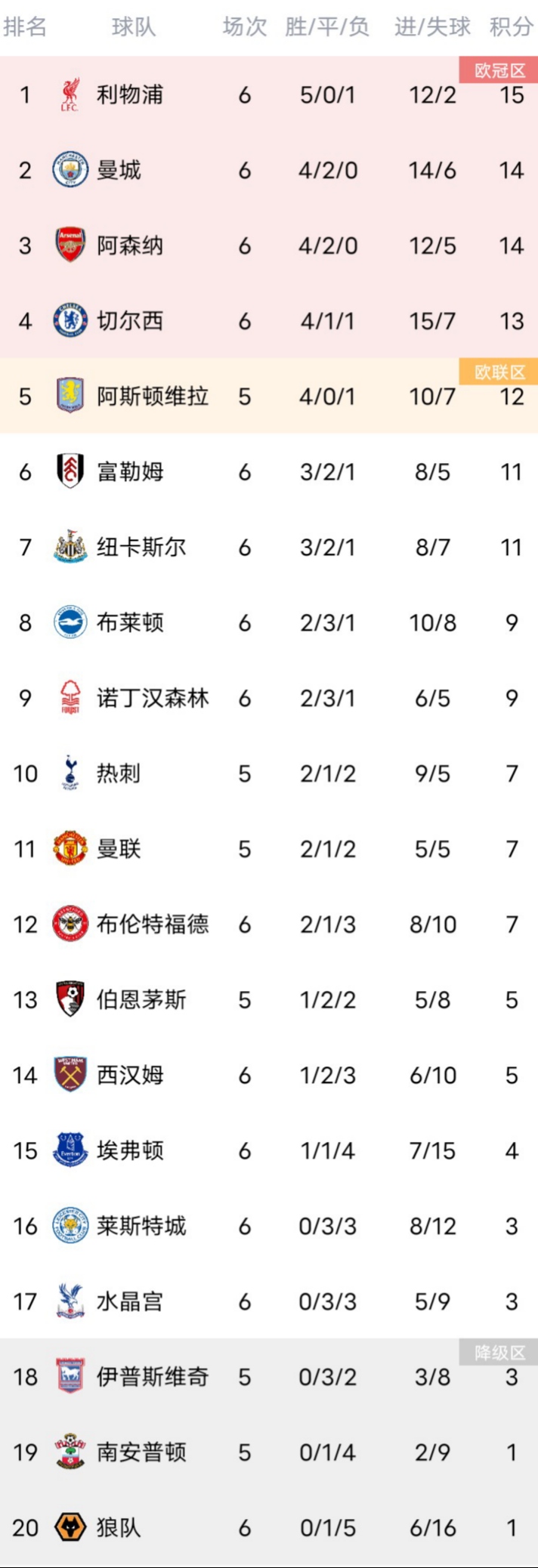Click the Crystal Palace eagle crest
Screen dimensions: 538x1568
(x=70, y=1301)
